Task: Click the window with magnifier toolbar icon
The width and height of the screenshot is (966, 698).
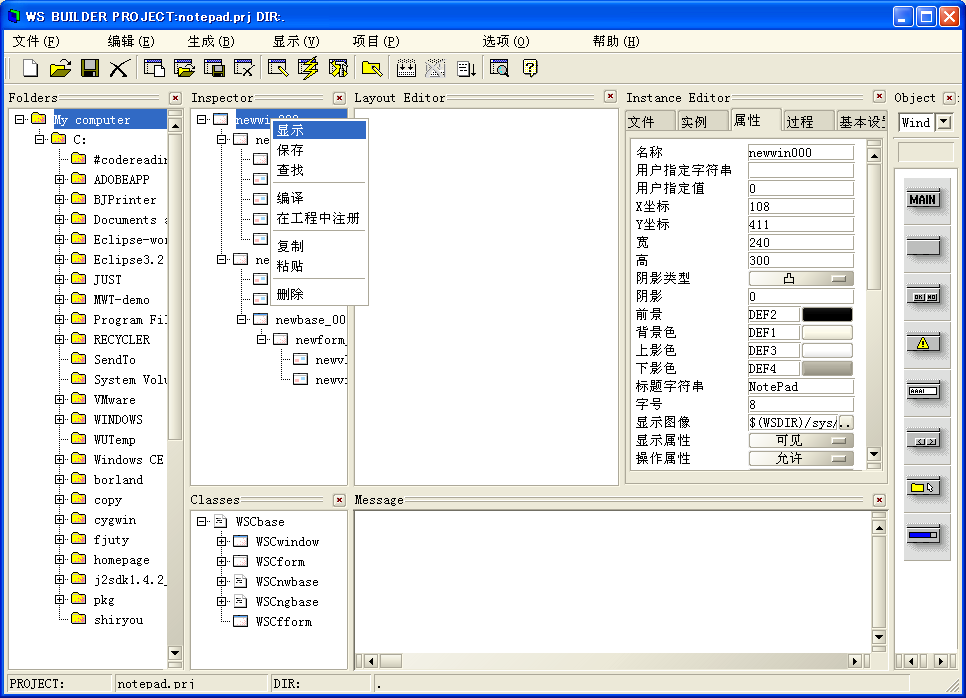Action: coord(500,68)
